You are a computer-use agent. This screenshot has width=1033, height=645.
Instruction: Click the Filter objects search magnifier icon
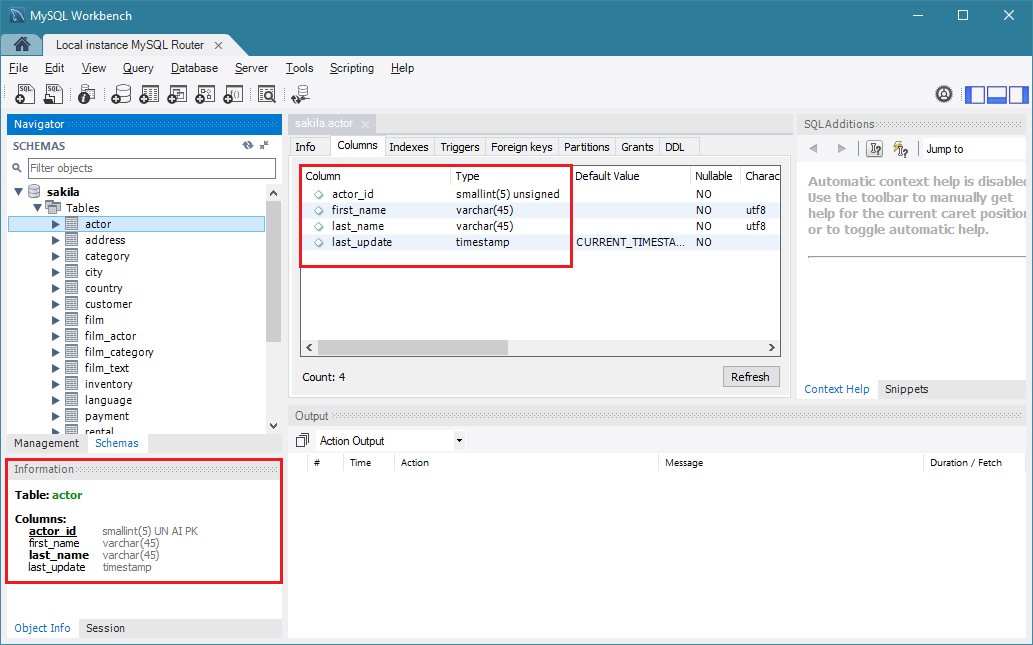17,168
